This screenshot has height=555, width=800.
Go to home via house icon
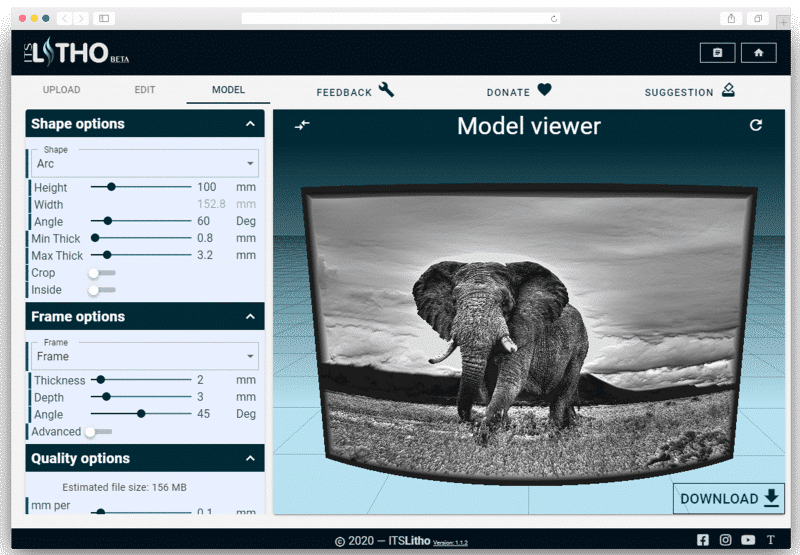click(x=759, y=53)
